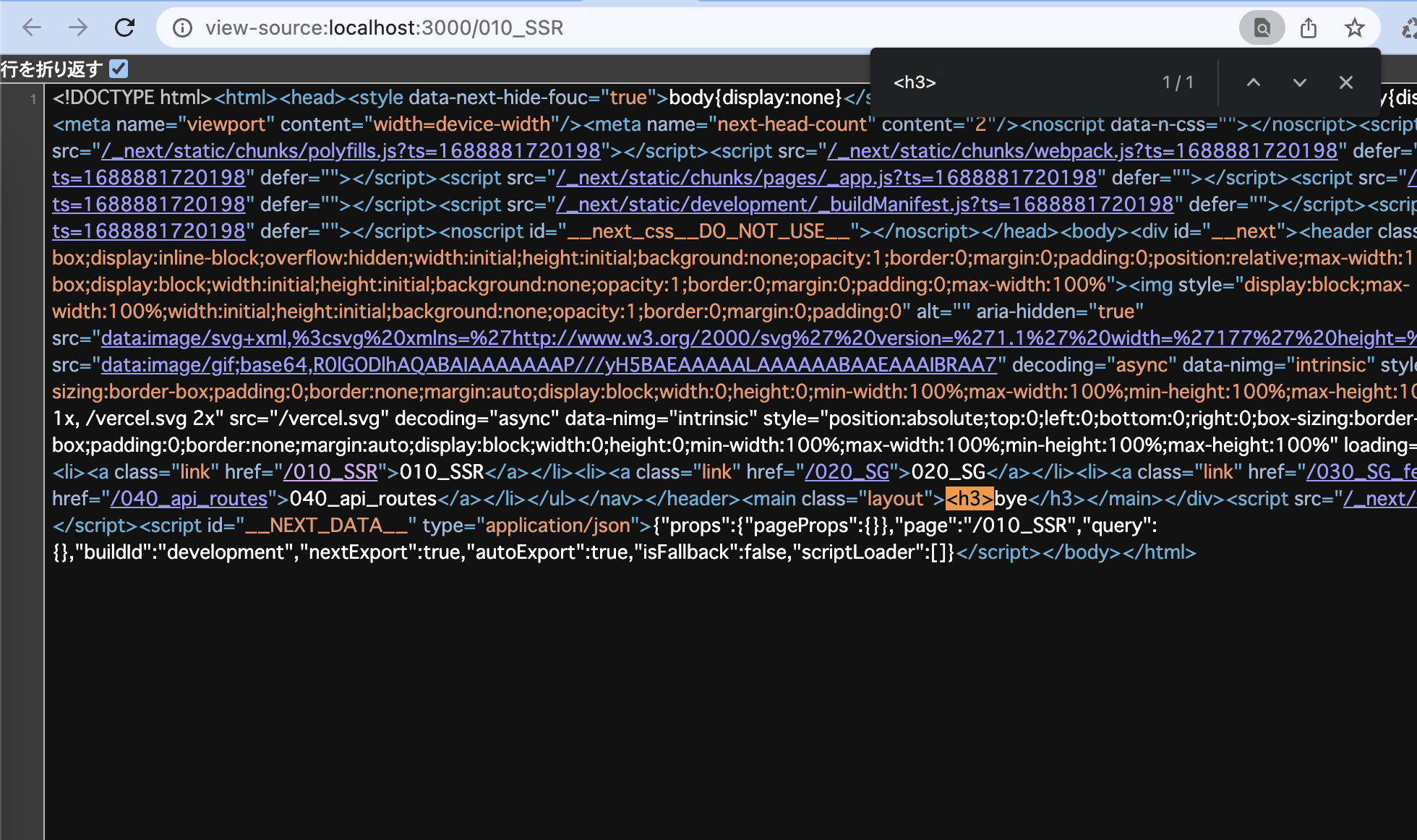
Task: Toggle the 行を折り返す line wrap checkbox
Action: (x=119, y=69)
